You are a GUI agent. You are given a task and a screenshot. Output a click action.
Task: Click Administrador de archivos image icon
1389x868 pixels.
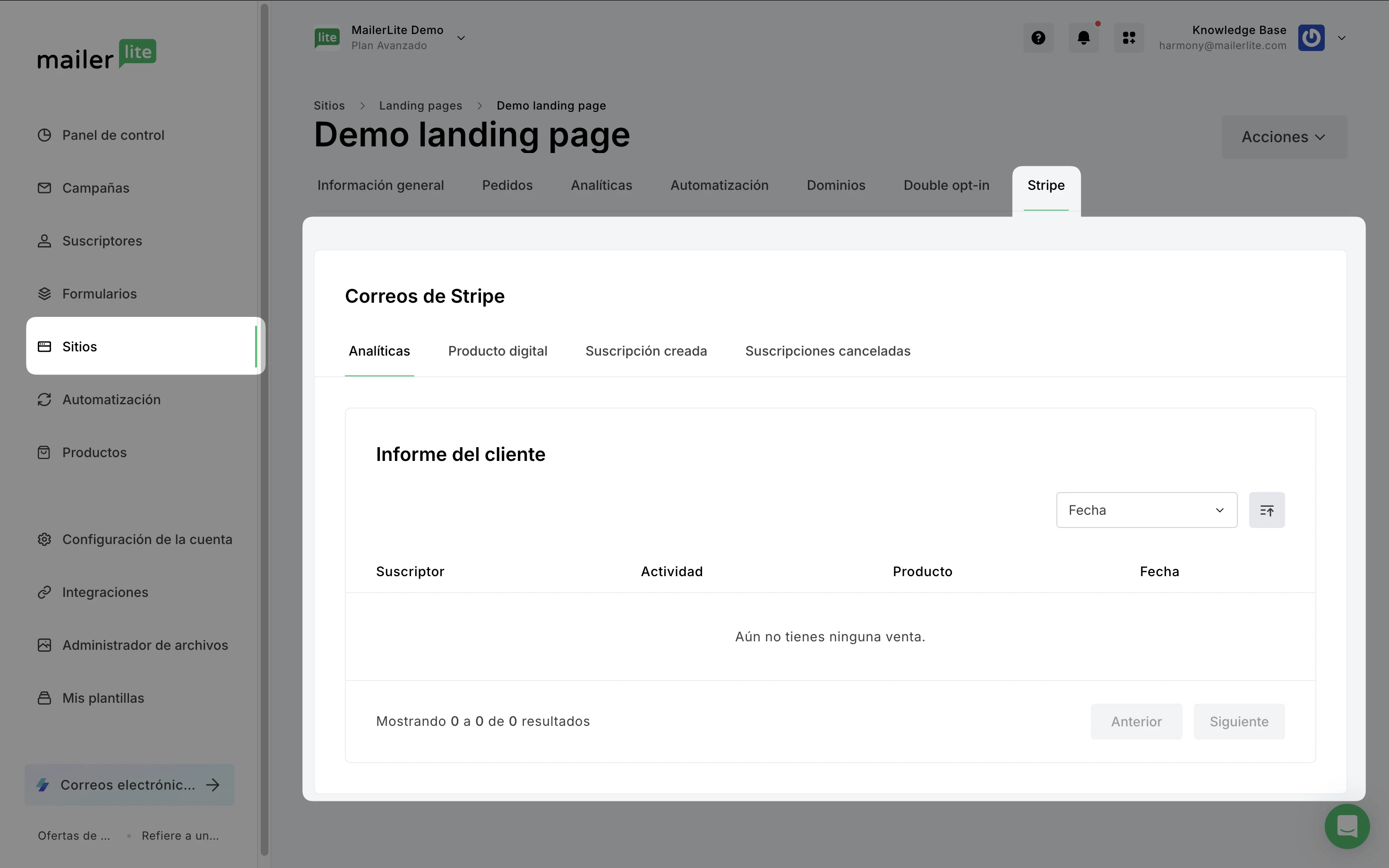pyautogui.click(x=44, y=645)
